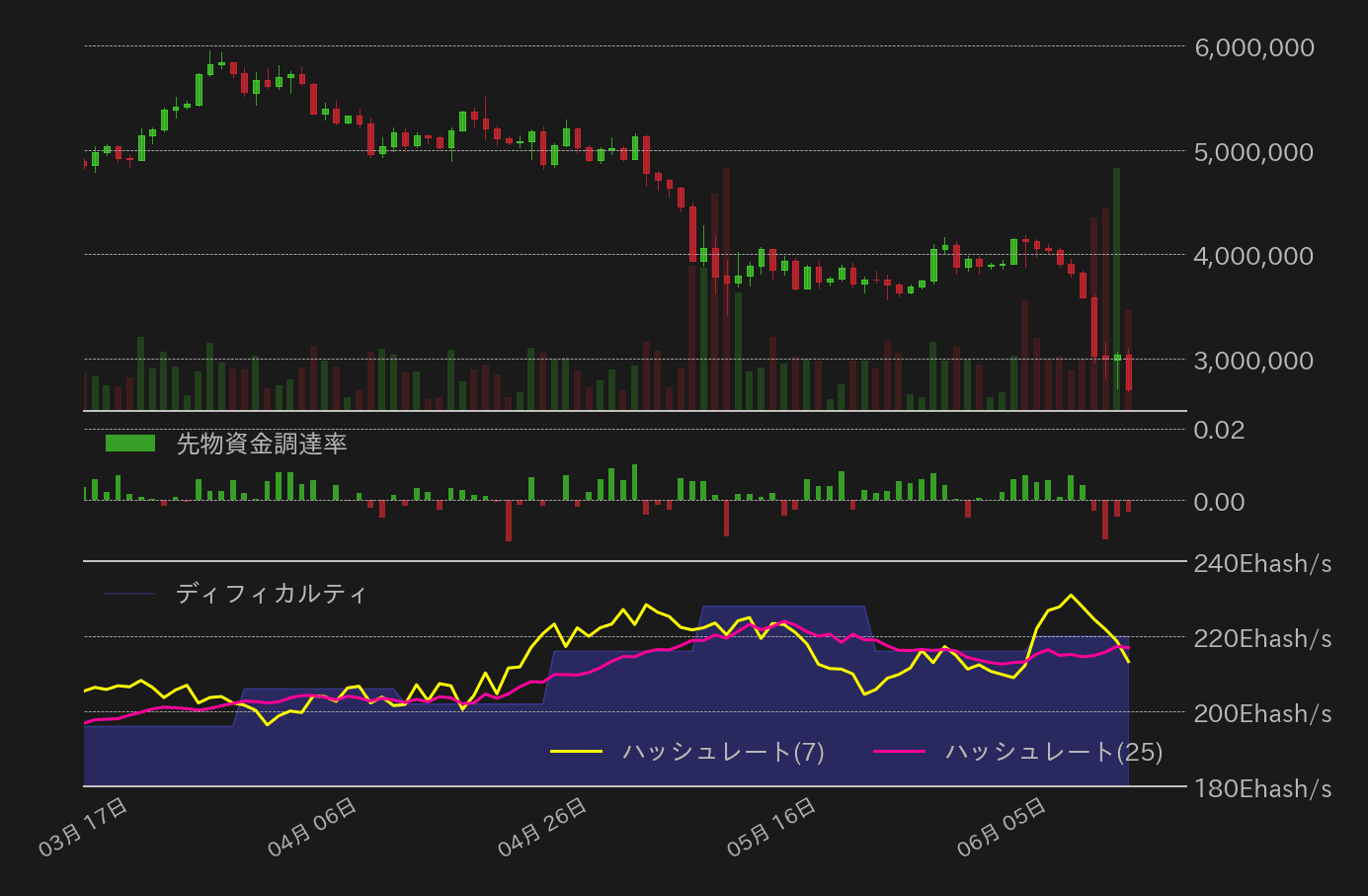
Task: Click the green swatch beside 先物資金調達率
Action: tap(128, 442)
